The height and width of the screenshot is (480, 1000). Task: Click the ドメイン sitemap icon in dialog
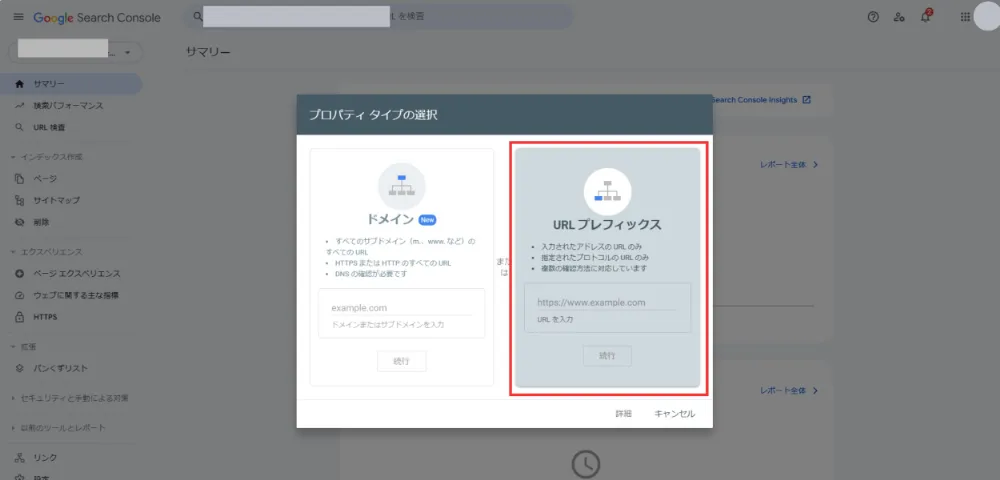pos(402,186)
